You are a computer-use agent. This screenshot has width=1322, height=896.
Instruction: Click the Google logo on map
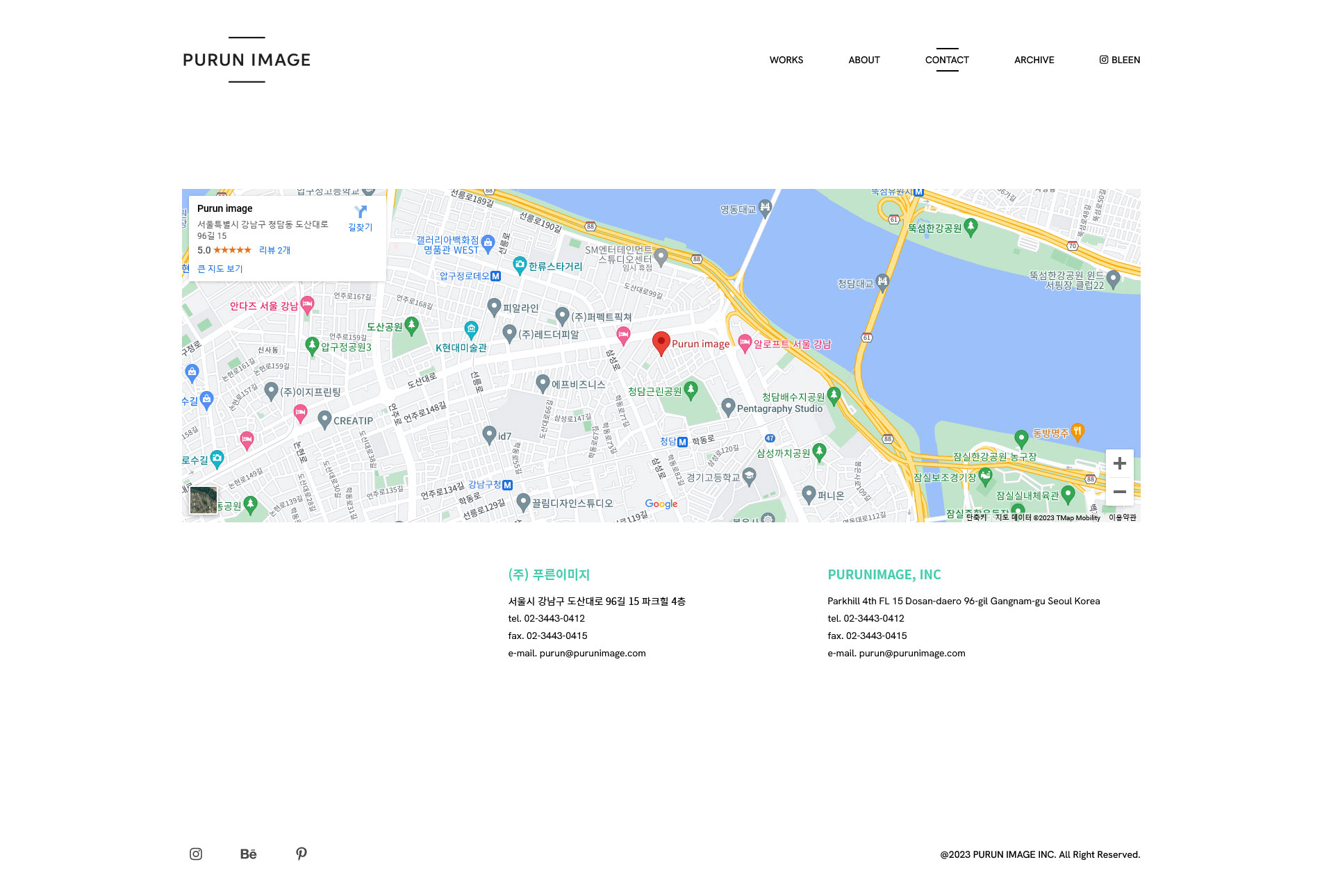coord(661,504)
